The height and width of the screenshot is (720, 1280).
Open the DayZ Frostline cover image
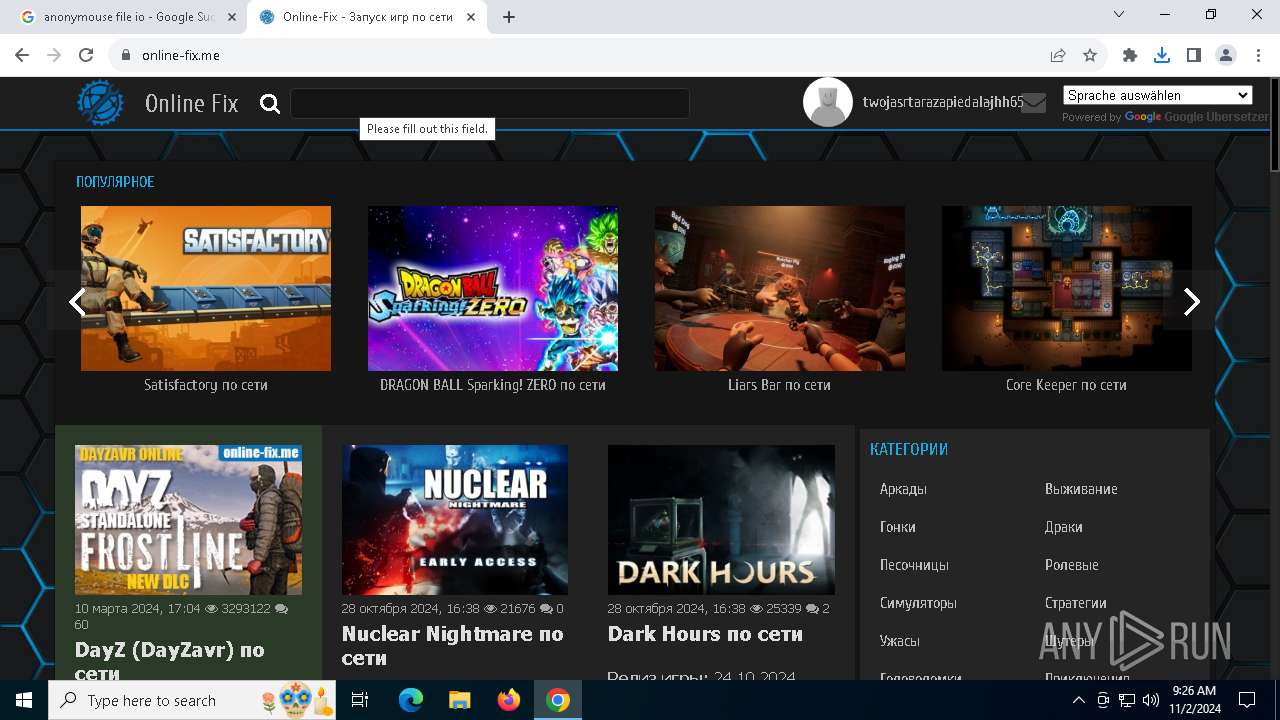pyautogui.click(x=188, y=520)
